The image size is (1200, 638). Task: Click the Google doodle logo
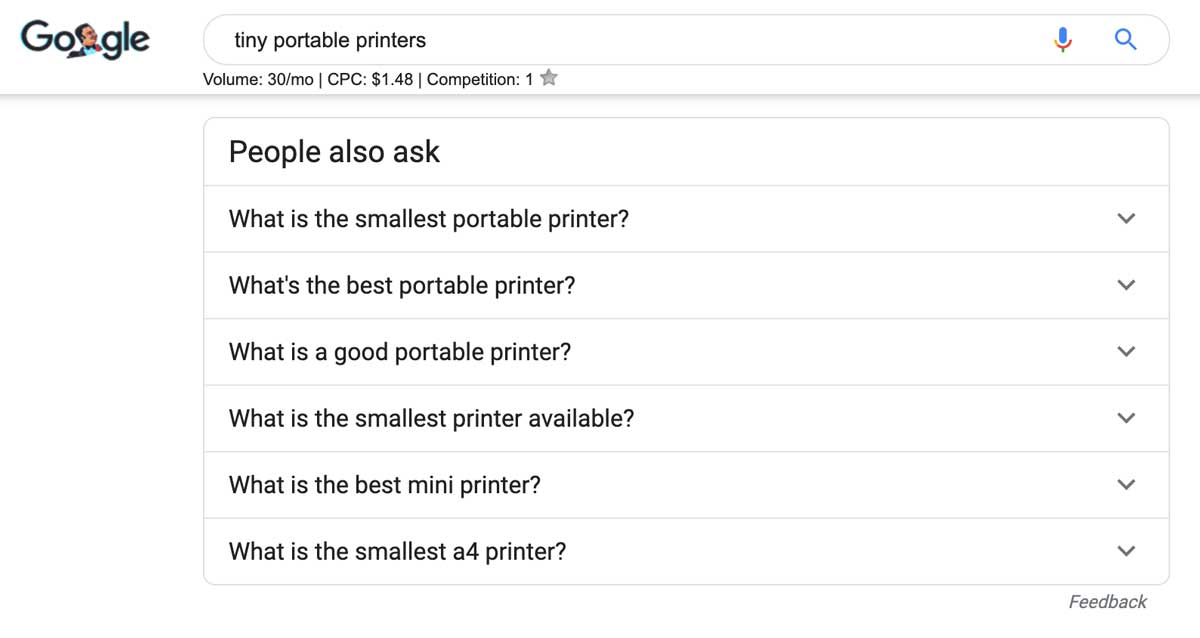click(x=85, y=40)
